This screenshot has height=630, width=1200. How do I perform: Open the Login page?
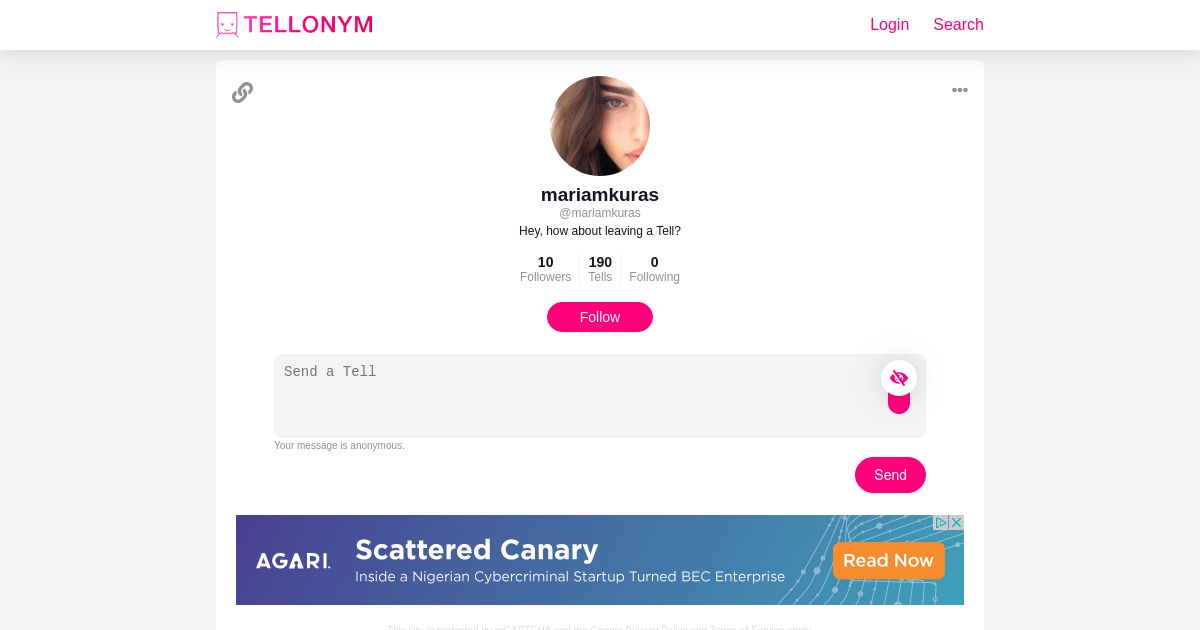[889, 25]
